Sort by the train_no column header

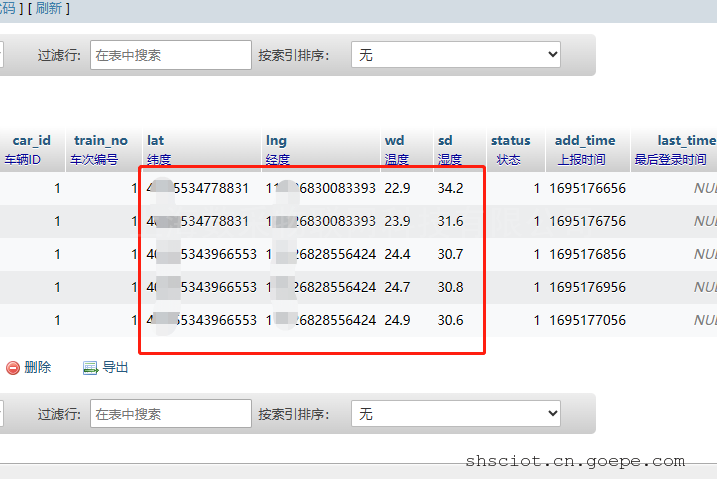coord(100,141)
